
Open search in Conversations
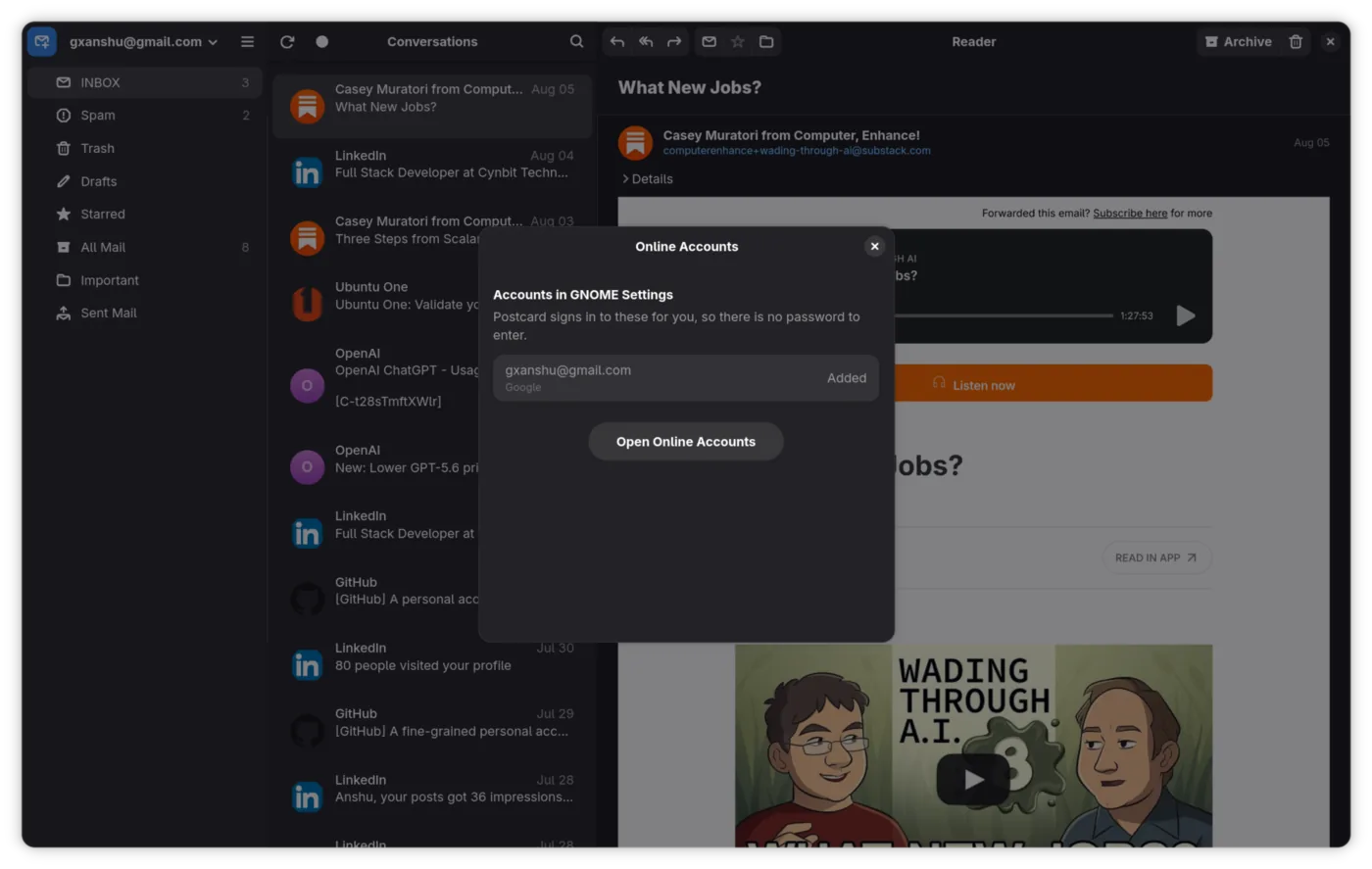[576, 41]
